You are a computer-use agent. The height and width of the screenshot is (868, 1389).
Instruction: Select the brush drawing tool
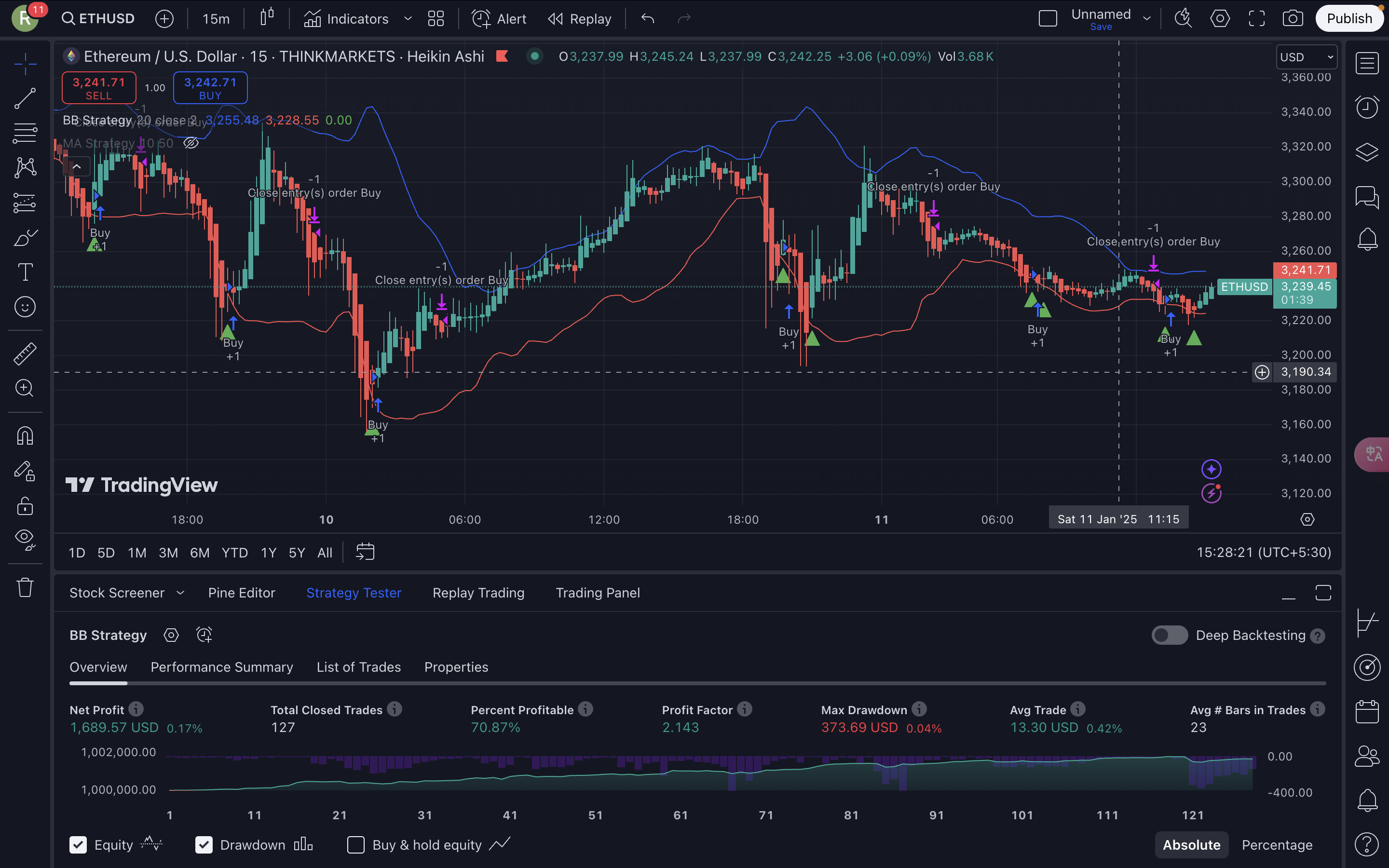[x=25, y=237]
